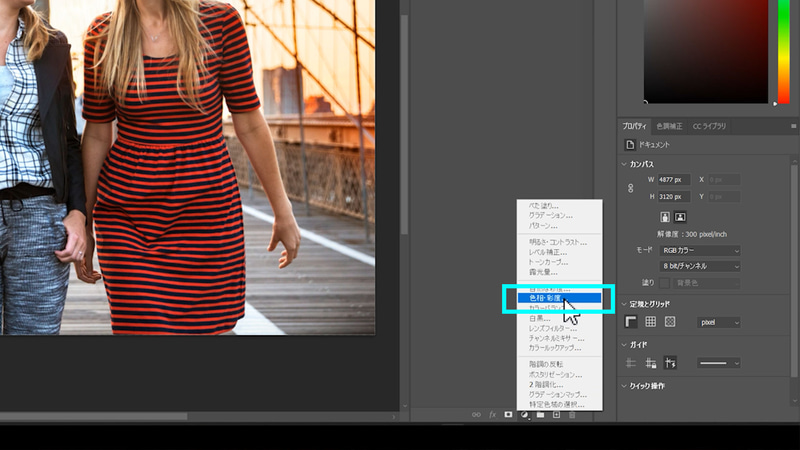Image resolution: width=800 pixels, height=450 pixels.
Task: Collapse the クイック操作 section
Action: pos(624,386)
